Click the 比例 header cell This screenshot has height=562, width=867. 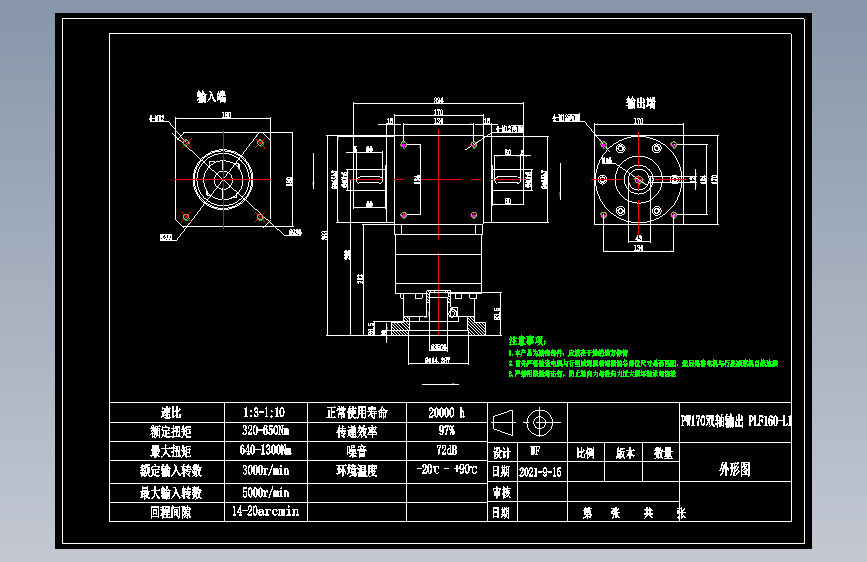click(586, 452)
